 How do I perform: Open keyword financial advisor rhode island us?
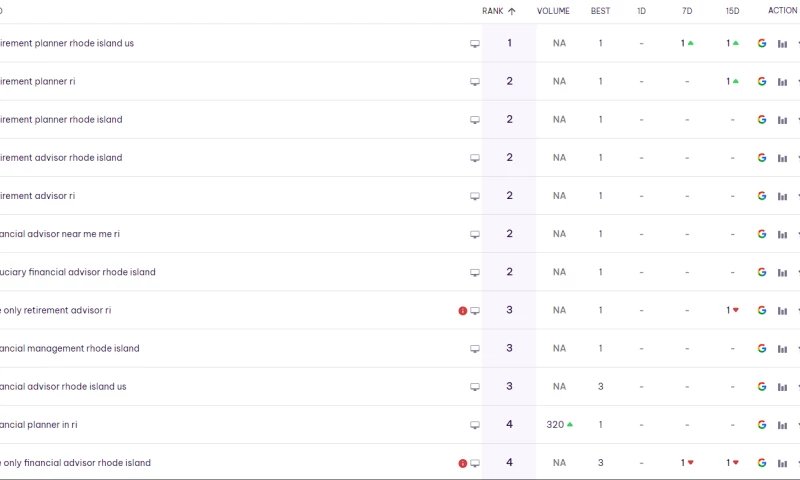pos(63,387)
